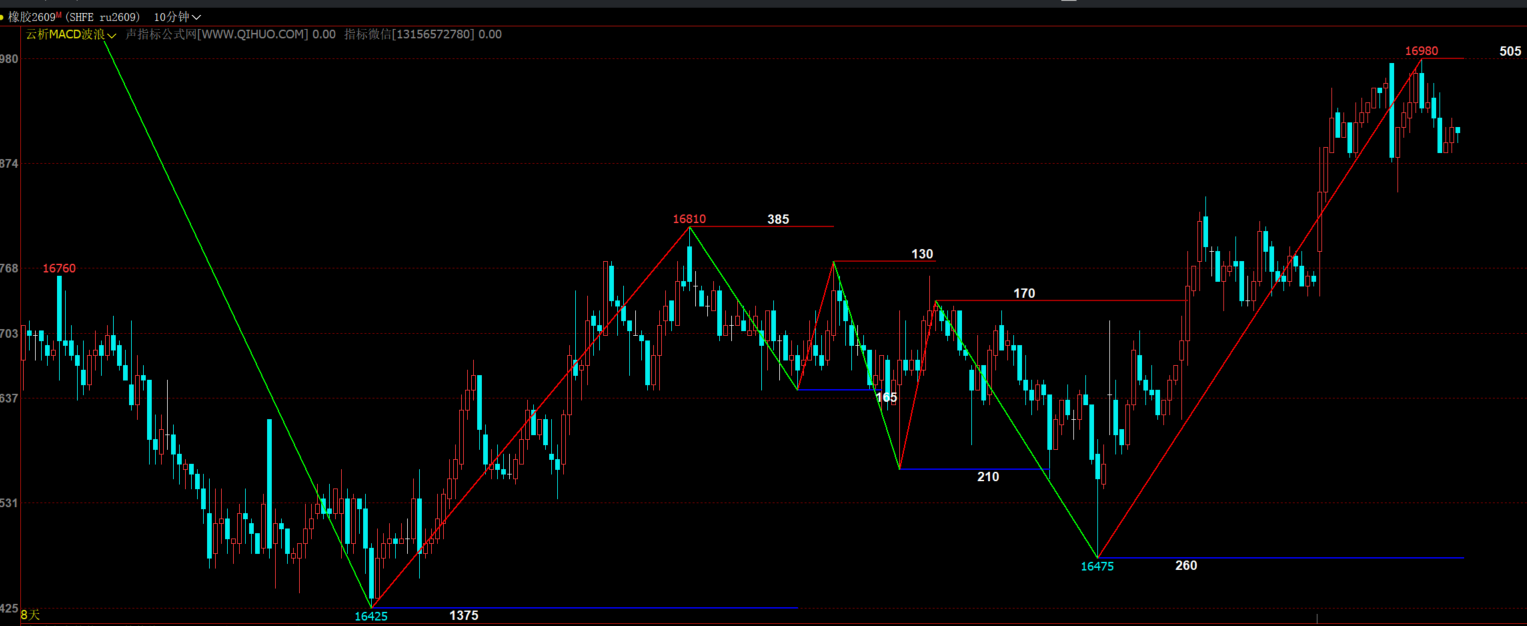
Task: Select the 橡胶2609 contract title
Action: pyautogui.click(x=31, y=17)
